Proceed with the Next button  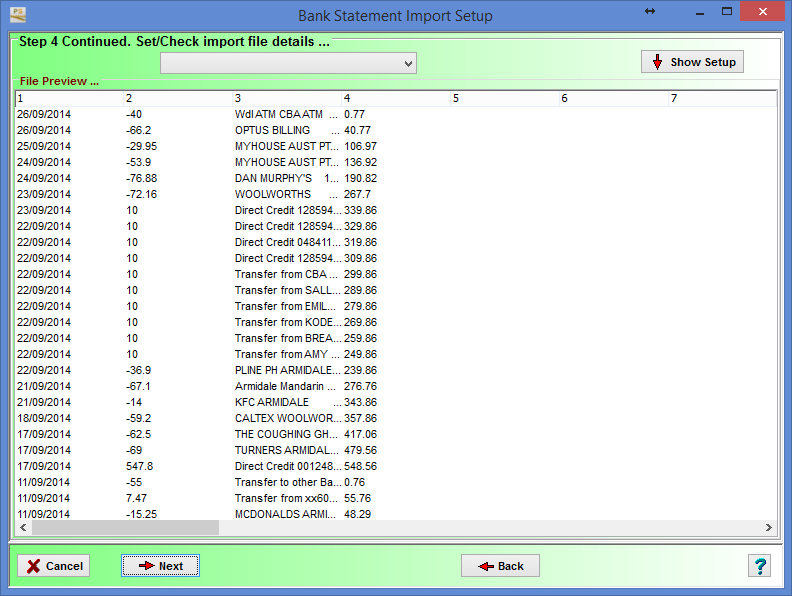[161, 566]
